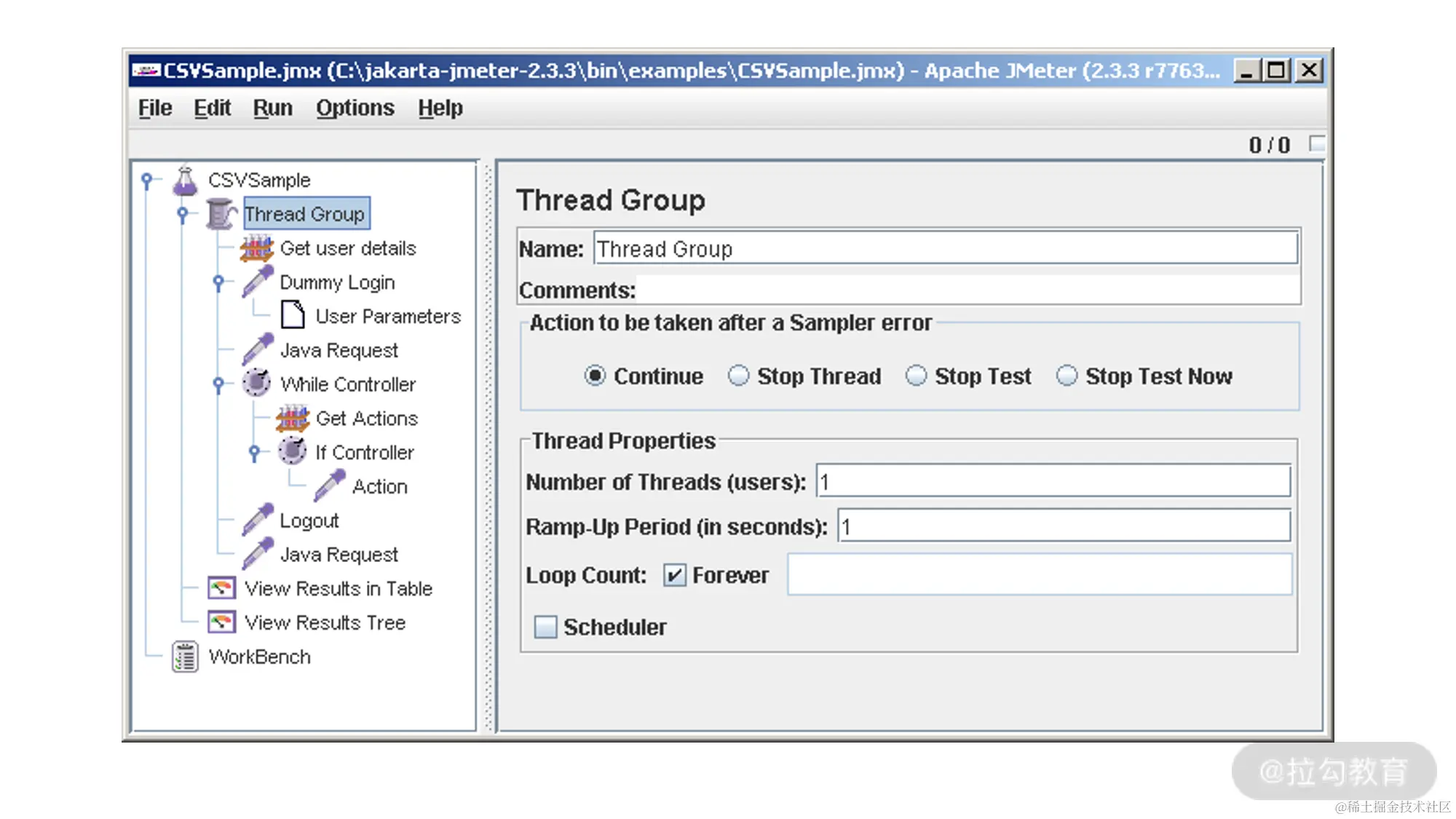Click the While Controller icon
The height and width of the screenshot is (819, 1456).
[256, 383]
